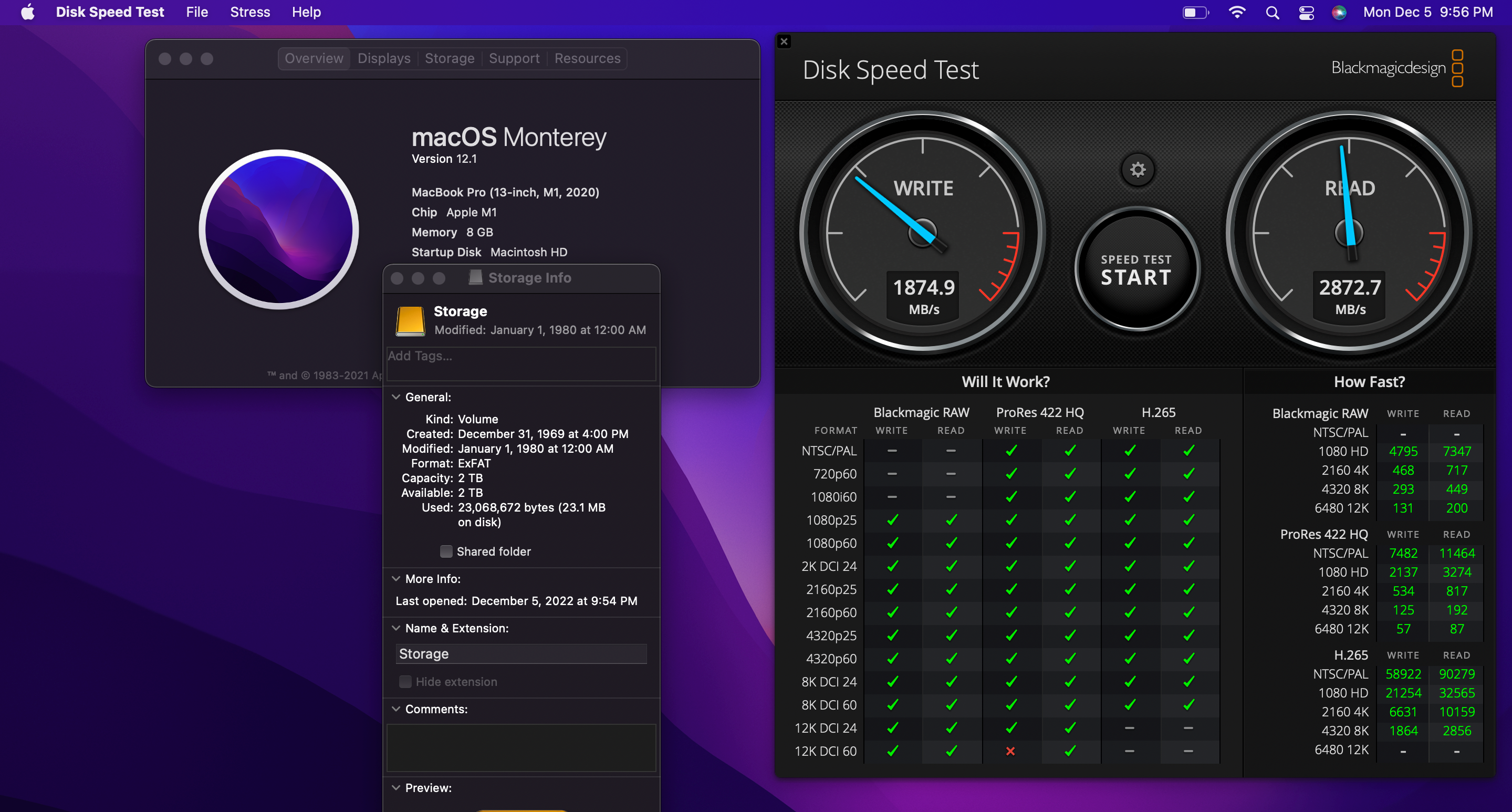Click the H.265 NTSC/PAL write value 58922
The width and height of the screenshot is (1512, 812).
1403,674
